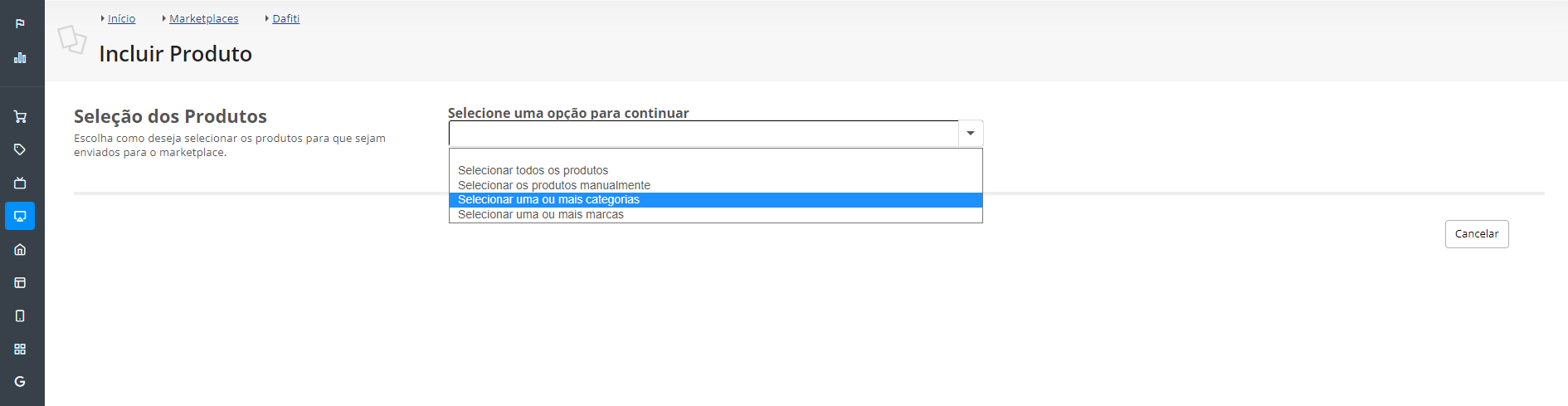The image size is (1568, 406).
Task: Click the four-squares grid icon in sidebar
Action: coord(20,349)
